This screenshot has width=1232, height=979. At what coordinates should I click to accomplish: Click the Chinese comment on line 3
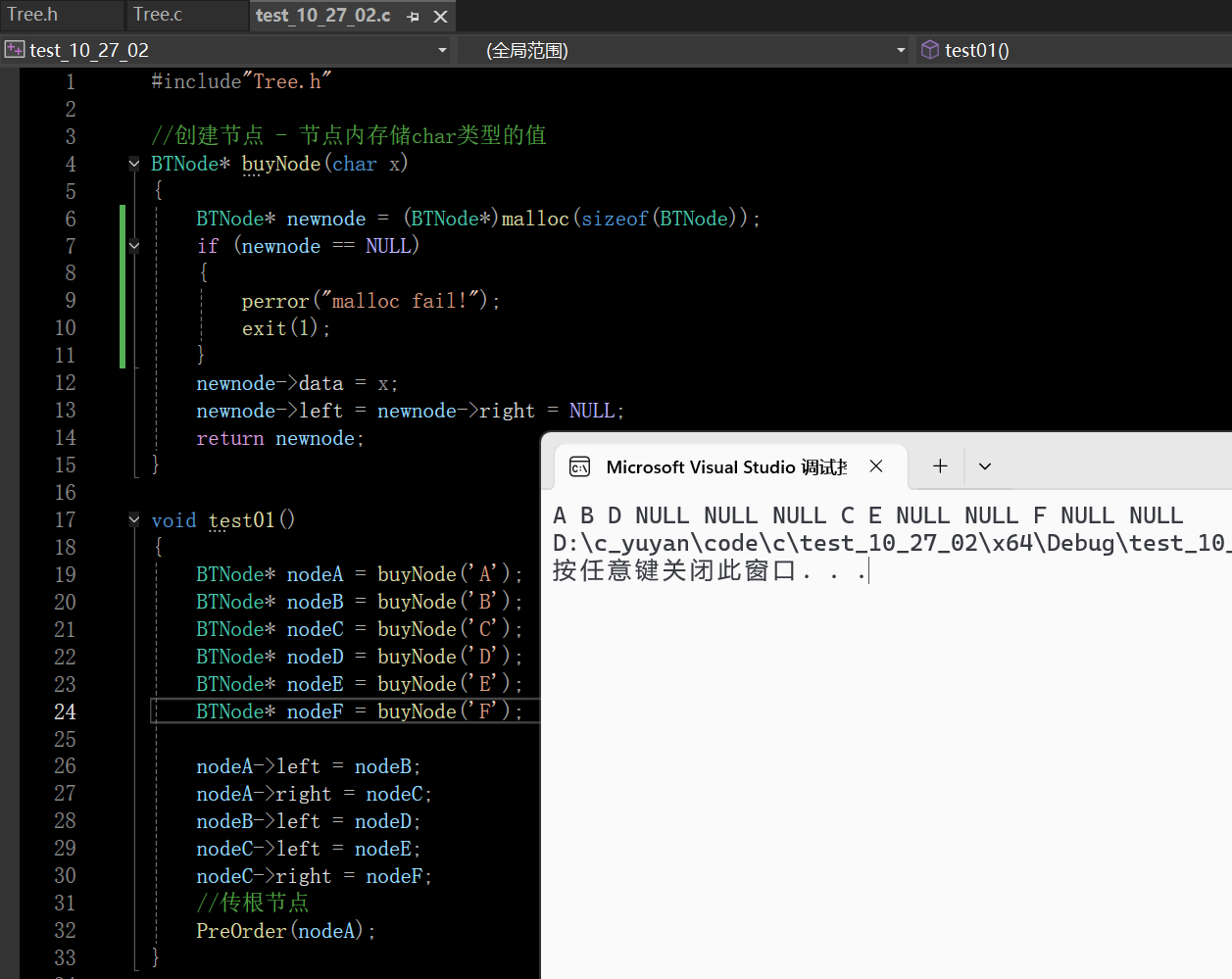349,135
